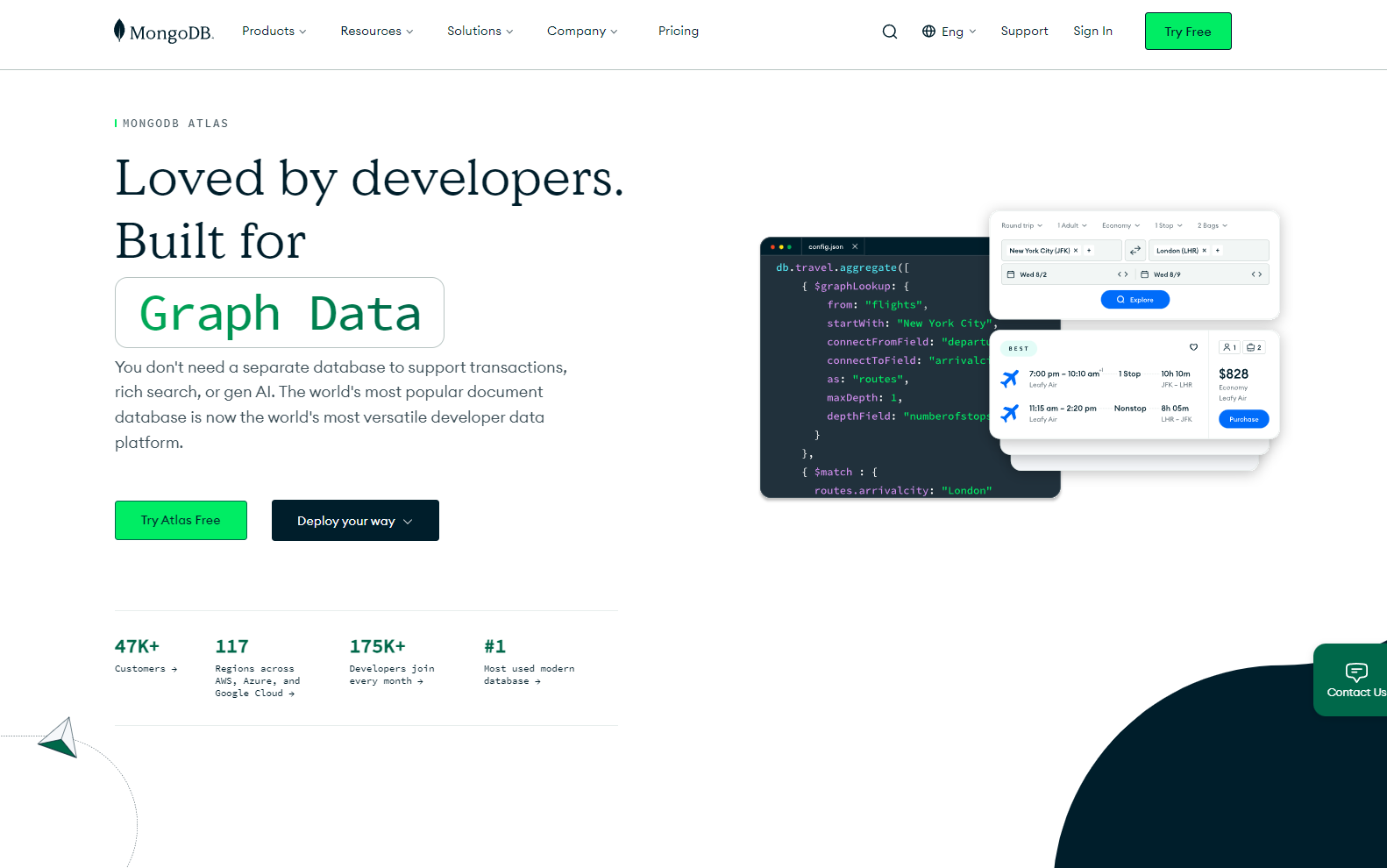Click the $828 price text
1387x868 pixels.
1234,374
